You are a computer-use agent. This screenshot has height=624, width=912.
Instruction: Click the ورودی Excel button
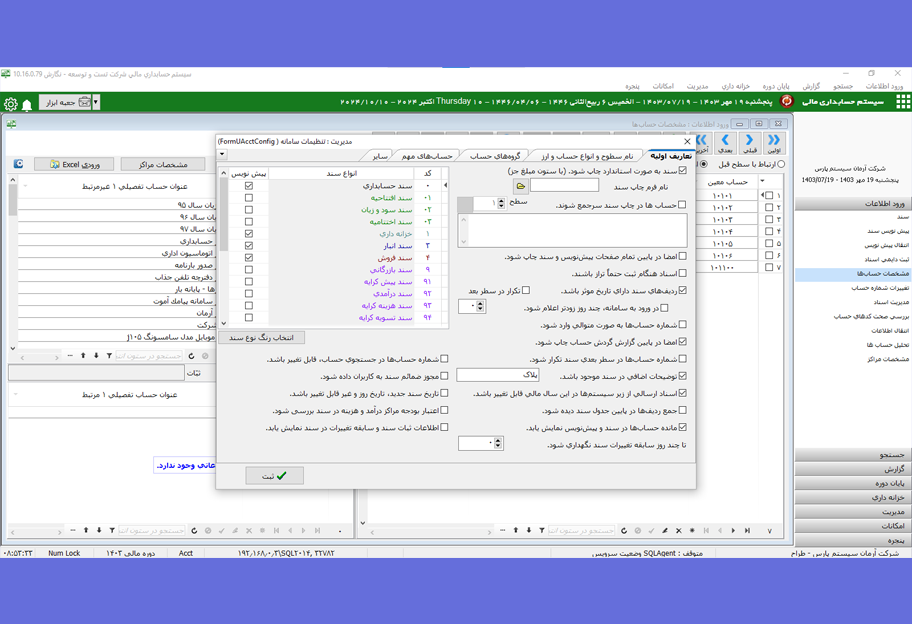click(74, 165)
